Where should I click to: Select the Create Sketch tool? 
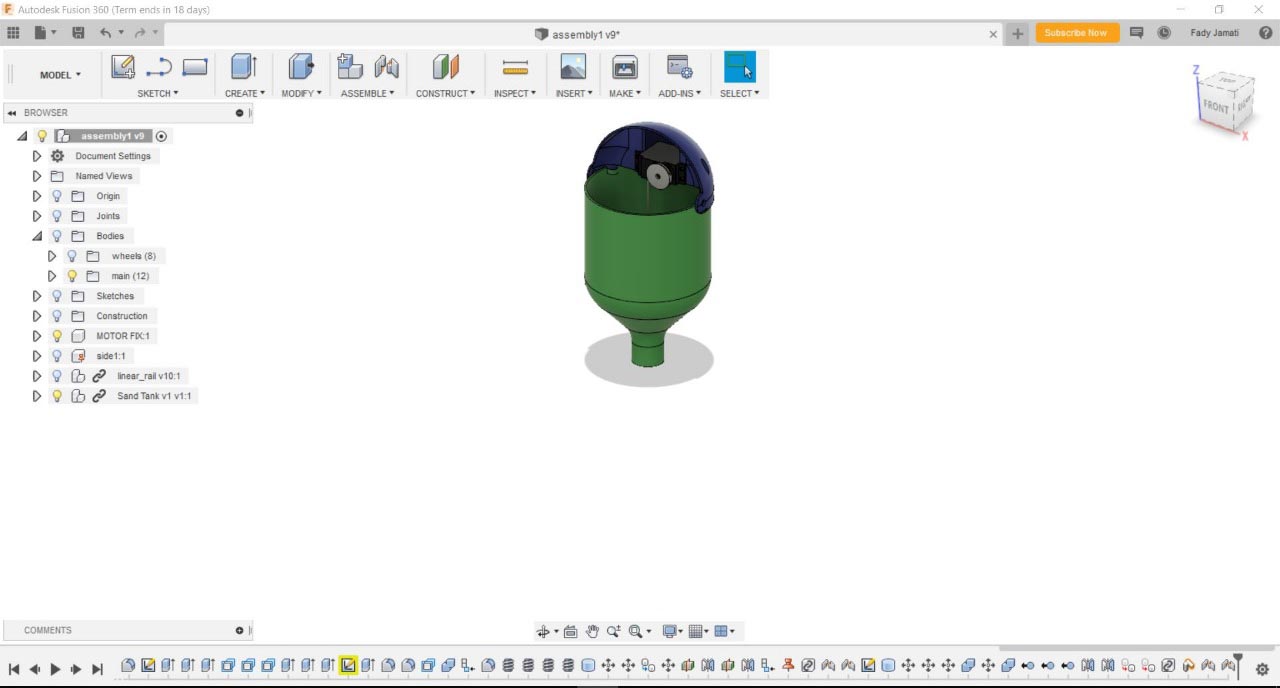pyautogui.click(x=123, y=67)
